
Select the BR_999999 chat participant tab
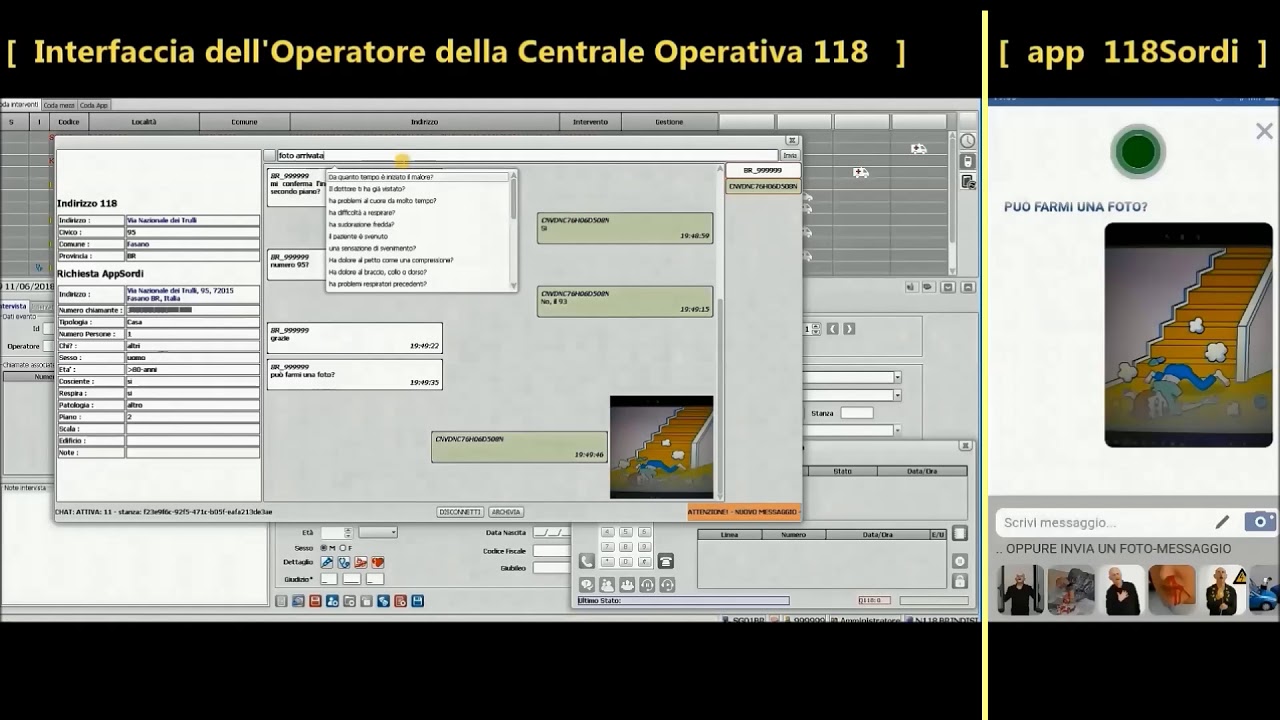coord(763,171)
